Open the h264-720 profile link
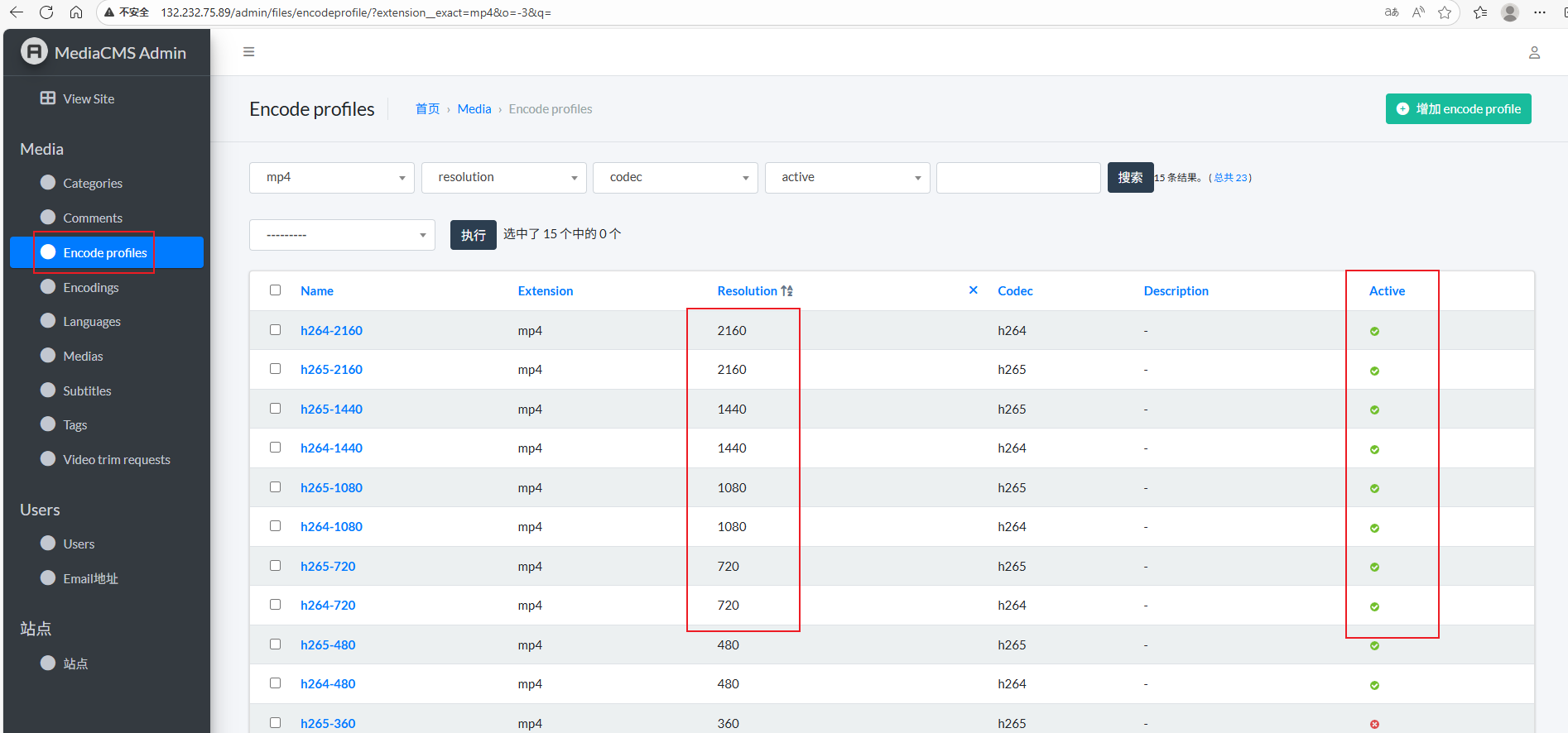 point(328,605)
